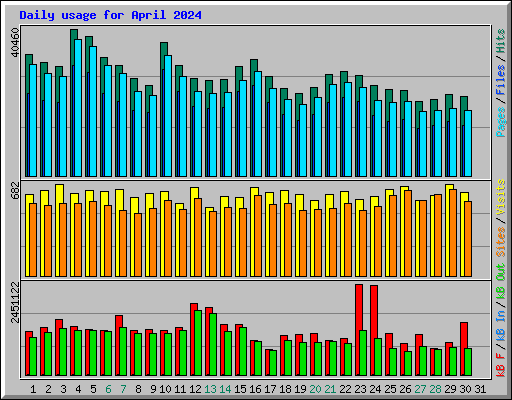Click the 'Sites' legend label
The image size is (512, 400).
pyautogui.click(x=501, y=242)
